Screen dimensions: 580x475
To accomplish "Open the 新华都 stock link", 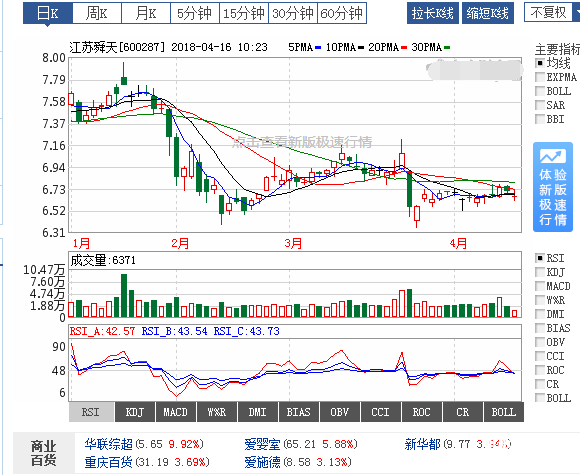I will click(422, 444).
